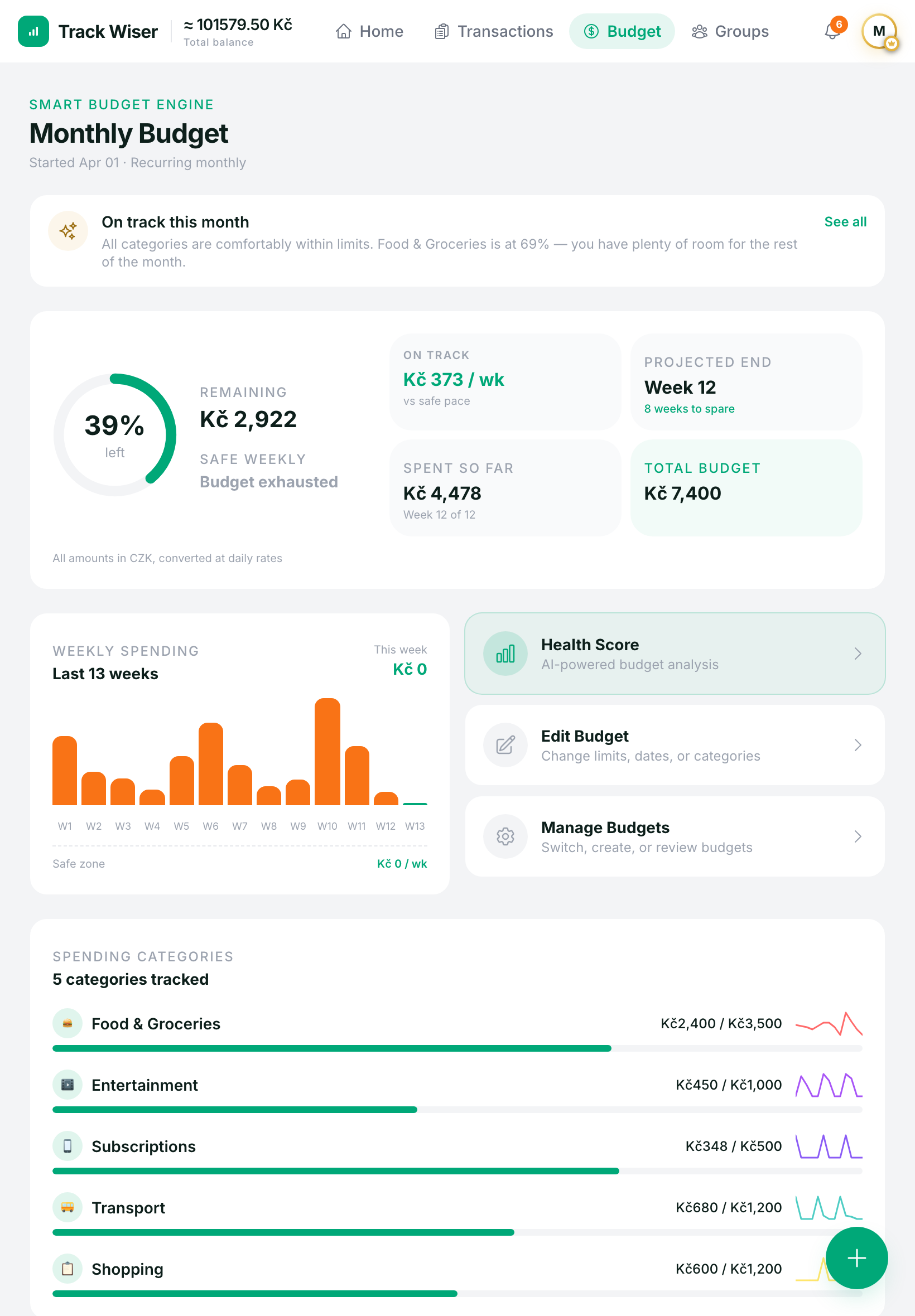Viewport: 915px width, 1316px height.
Task: Click the W11 spending bar
Action: coord(357,776)
